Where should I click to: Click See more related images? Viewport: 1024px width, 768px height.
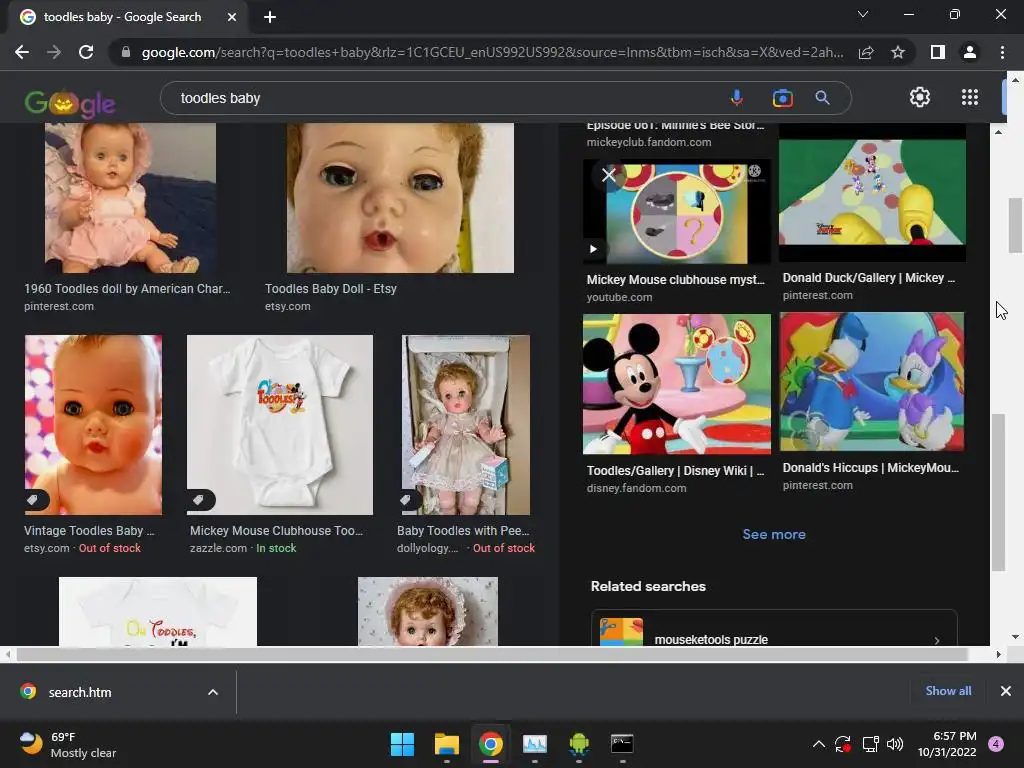774,534
